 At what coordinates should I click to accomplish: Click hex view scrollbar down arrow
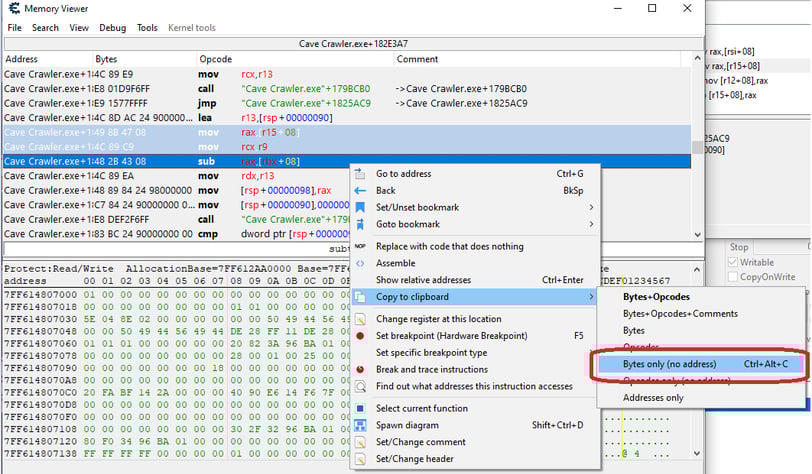[x=697, y=453]
